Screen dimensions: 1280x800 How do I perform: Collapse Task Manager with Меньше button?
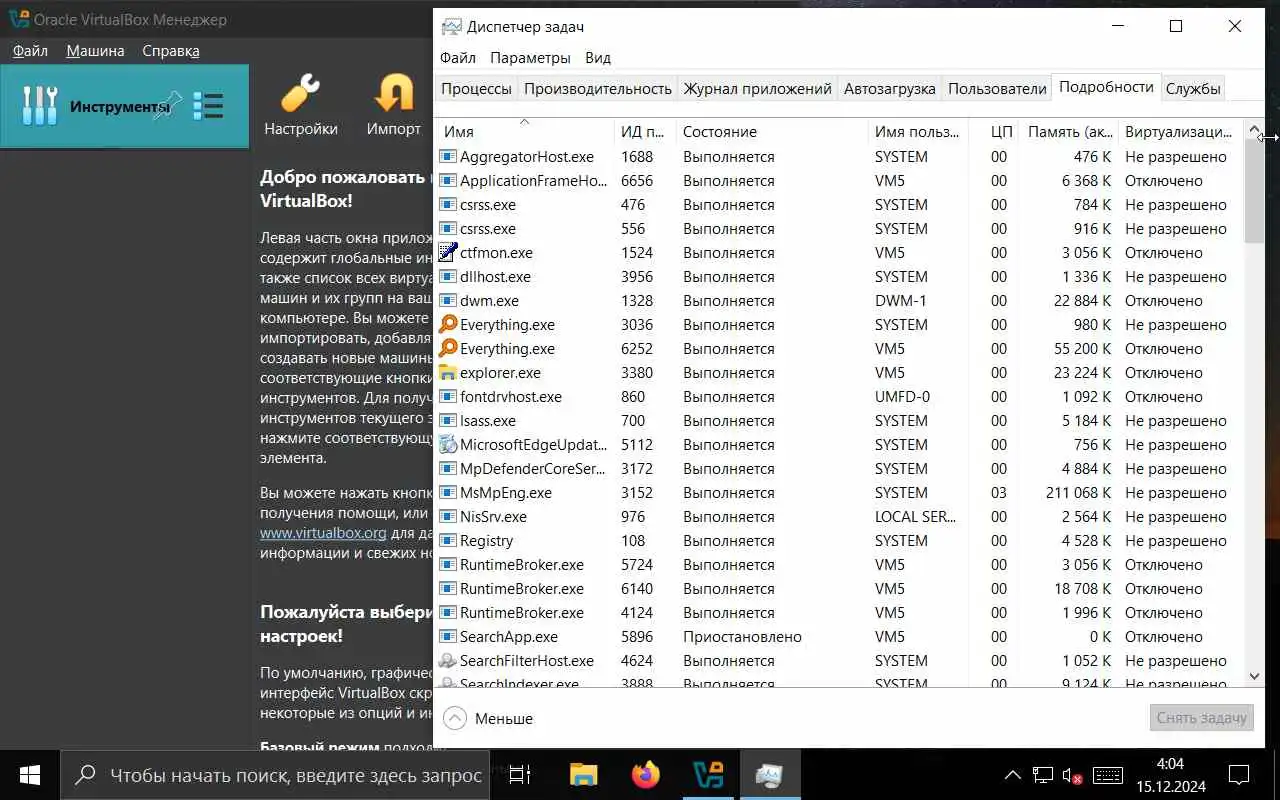tap(488, 718)
